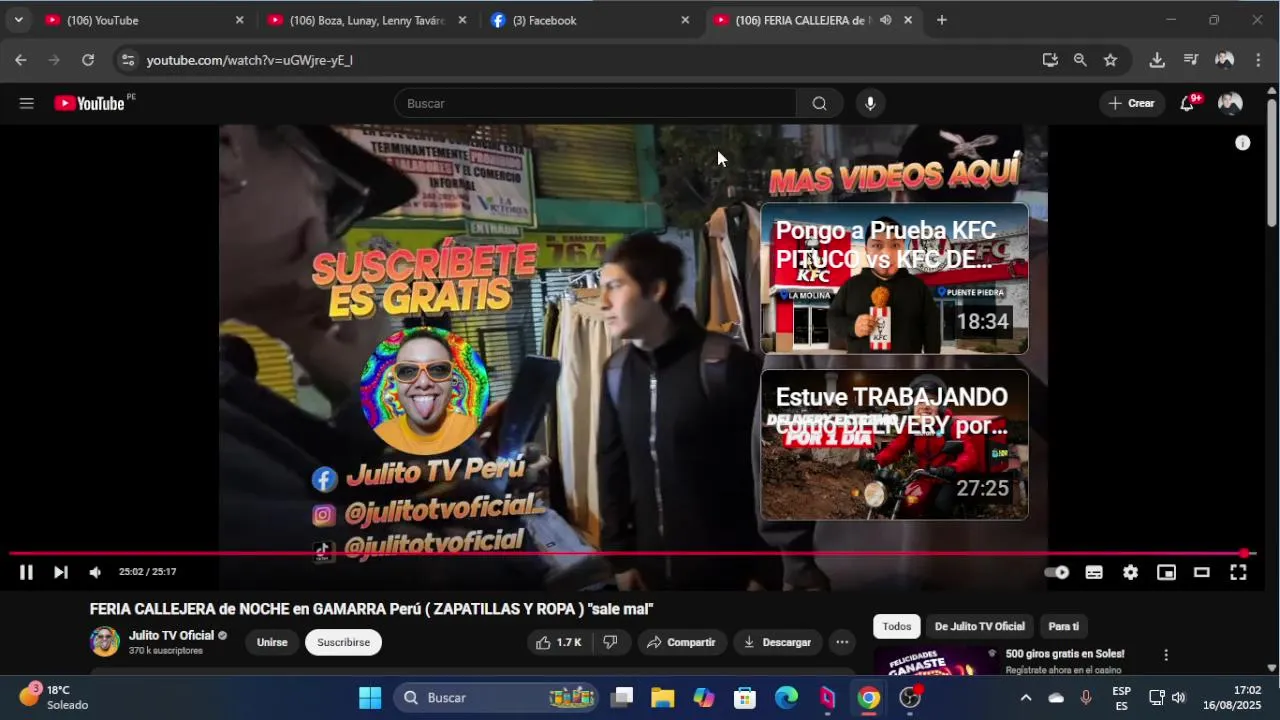Dislike the video
The height and width of the screenshot is (720, 1280).
(x=610, y=642)
